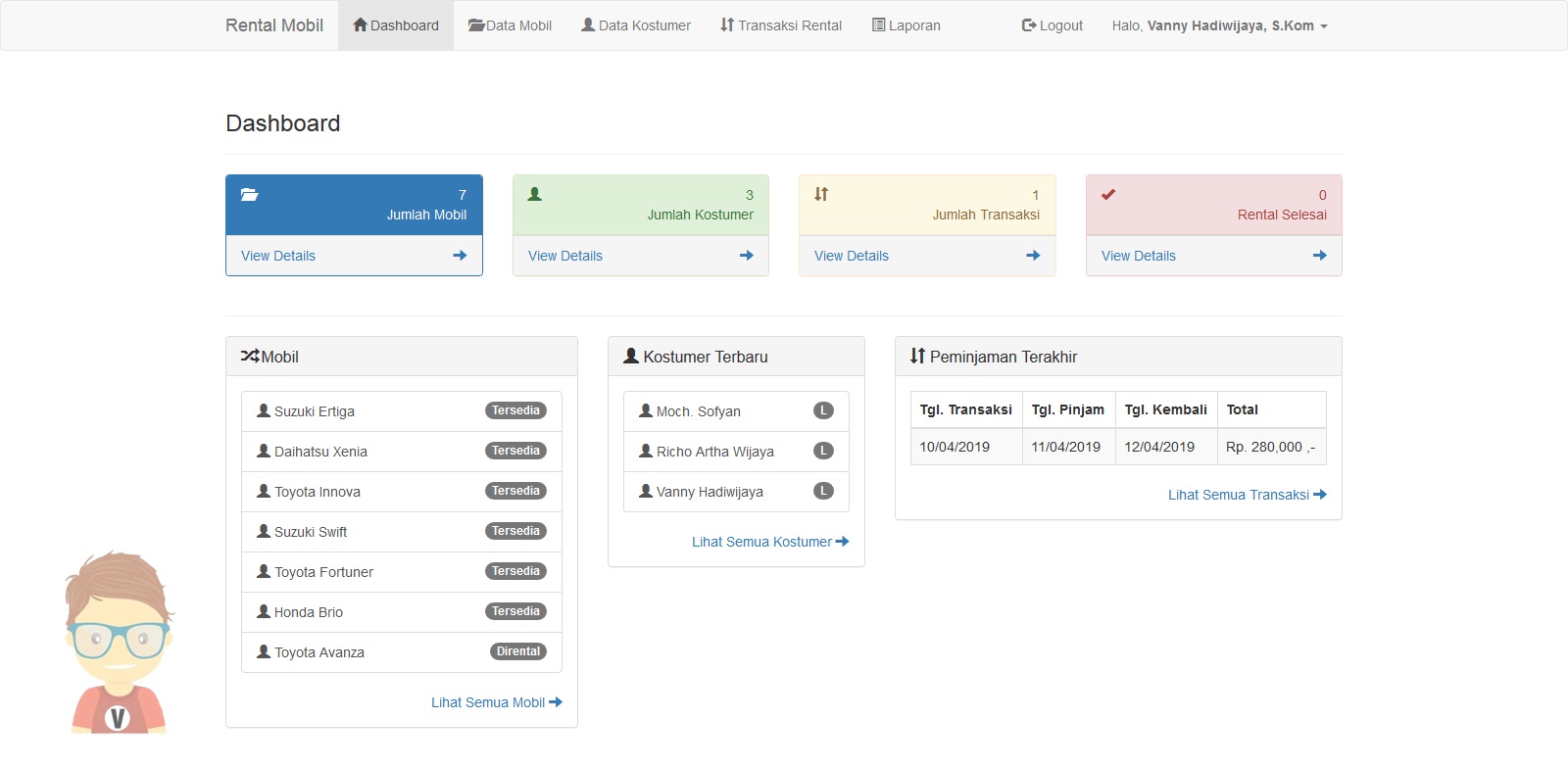Screen dimensions: 1568x768
Task: Open Lihat Semua Kostumer link
Action: 769,542
